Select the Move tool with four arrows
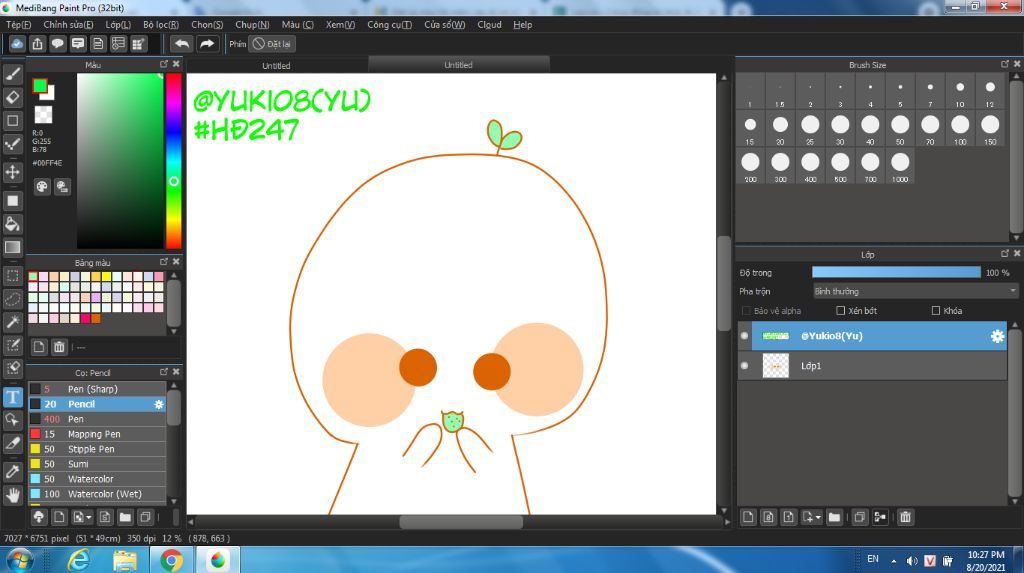The image size is (1024, 573). tap(12, 172)
